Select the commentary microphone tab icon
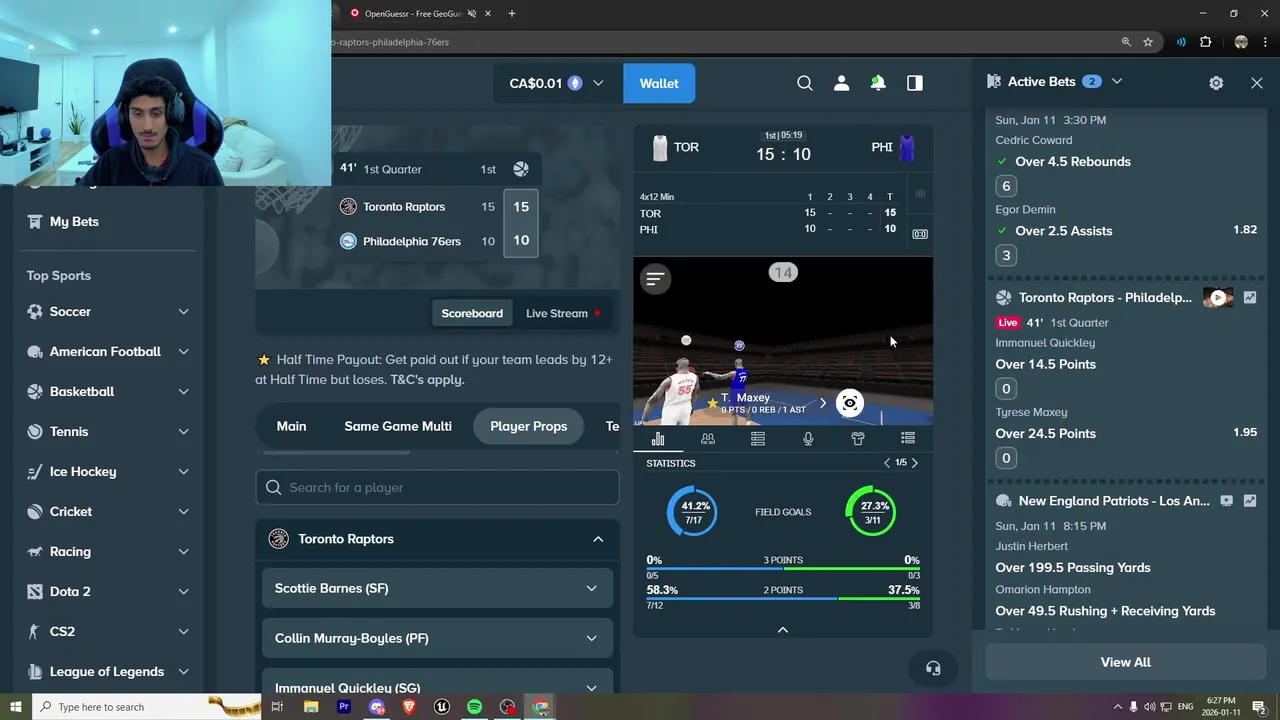The image size is (1280, 720). pos(808,438)
